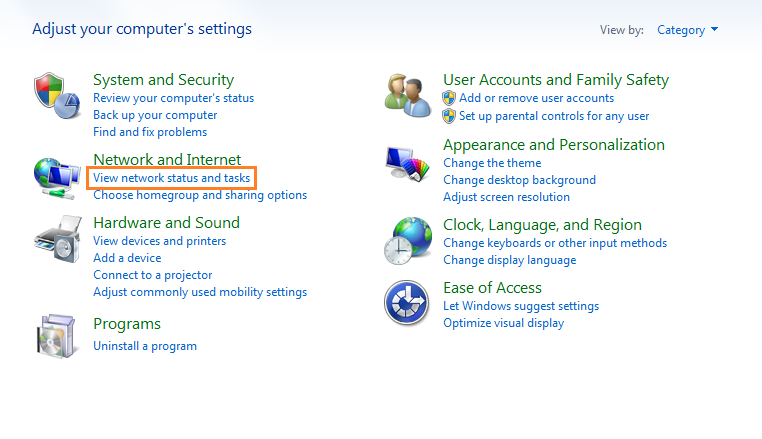Select Change display language
The image size is (762, 439).
(509, 260)
